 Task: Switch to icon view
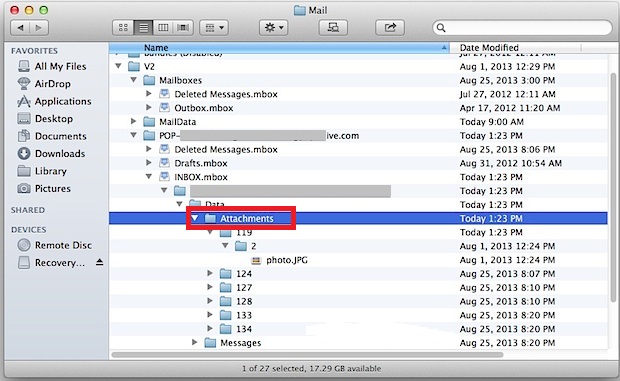123,28
